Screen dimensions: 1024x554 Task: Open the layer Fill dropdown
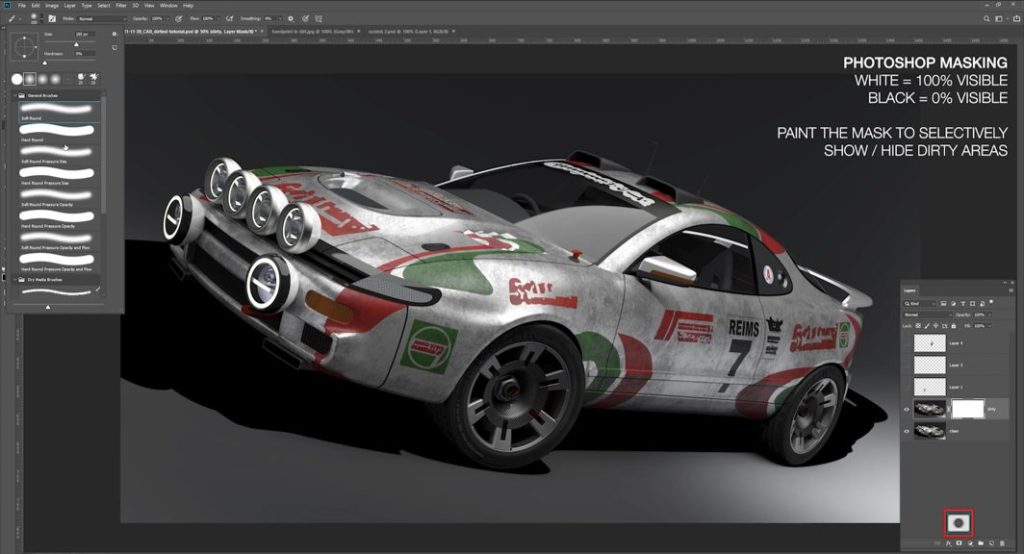pyautogui.click(x=989, y=326)
